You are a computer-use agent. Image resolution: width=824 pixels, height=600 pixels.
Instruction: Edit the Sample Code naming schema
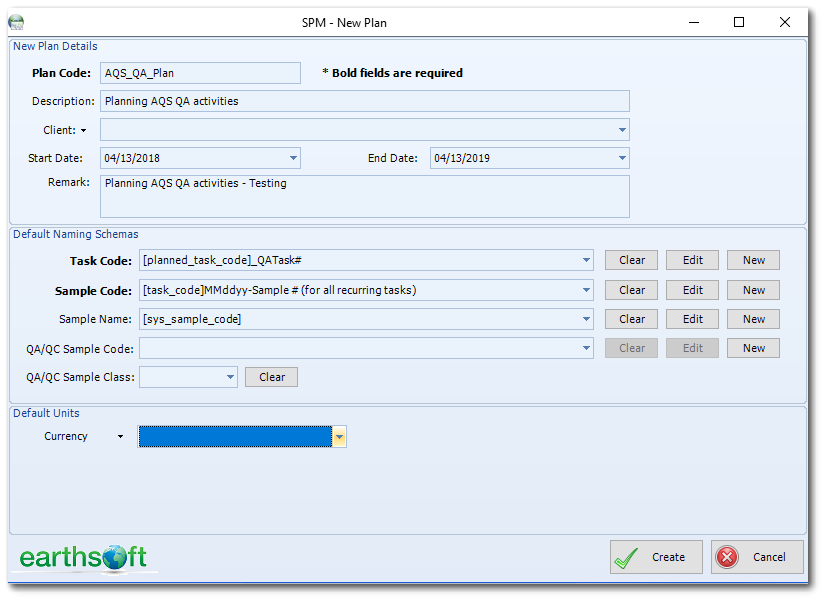(692, 290)
